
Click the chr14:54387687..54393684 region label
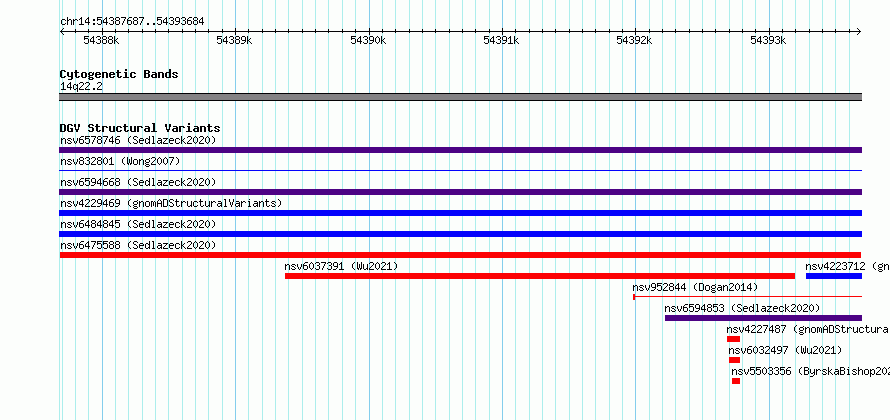(x=132, y=22)
